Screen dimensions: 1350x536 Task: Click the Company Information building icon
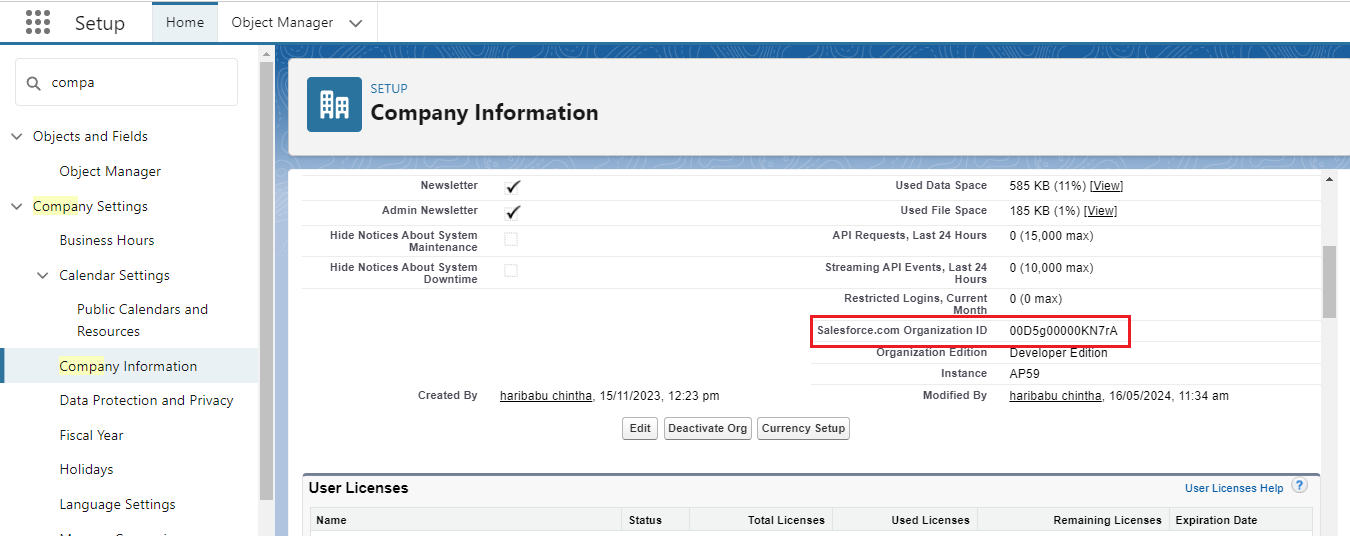point(334,104)
